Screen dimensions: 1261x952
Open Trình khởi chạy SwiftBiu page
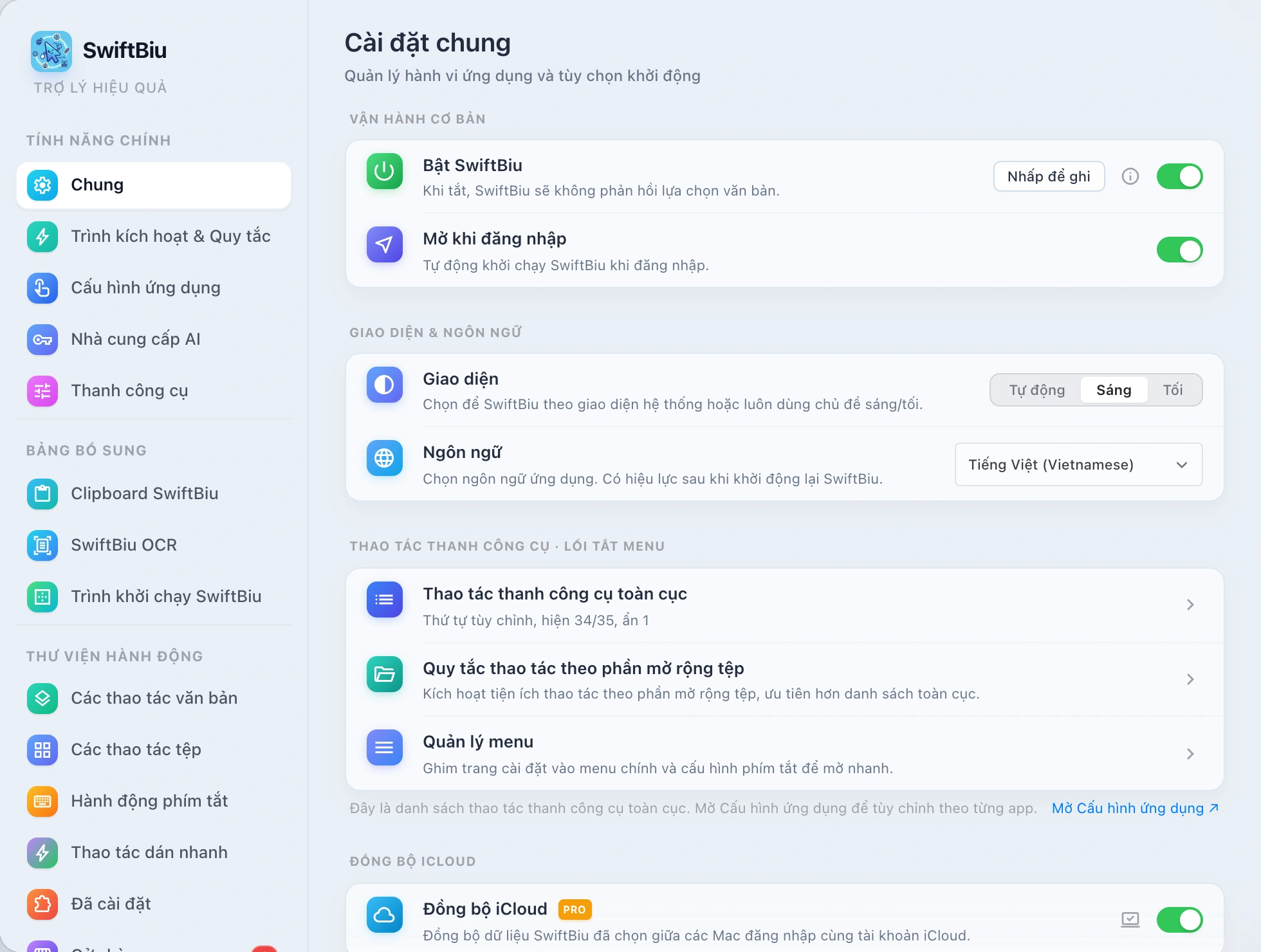point(154,597)
